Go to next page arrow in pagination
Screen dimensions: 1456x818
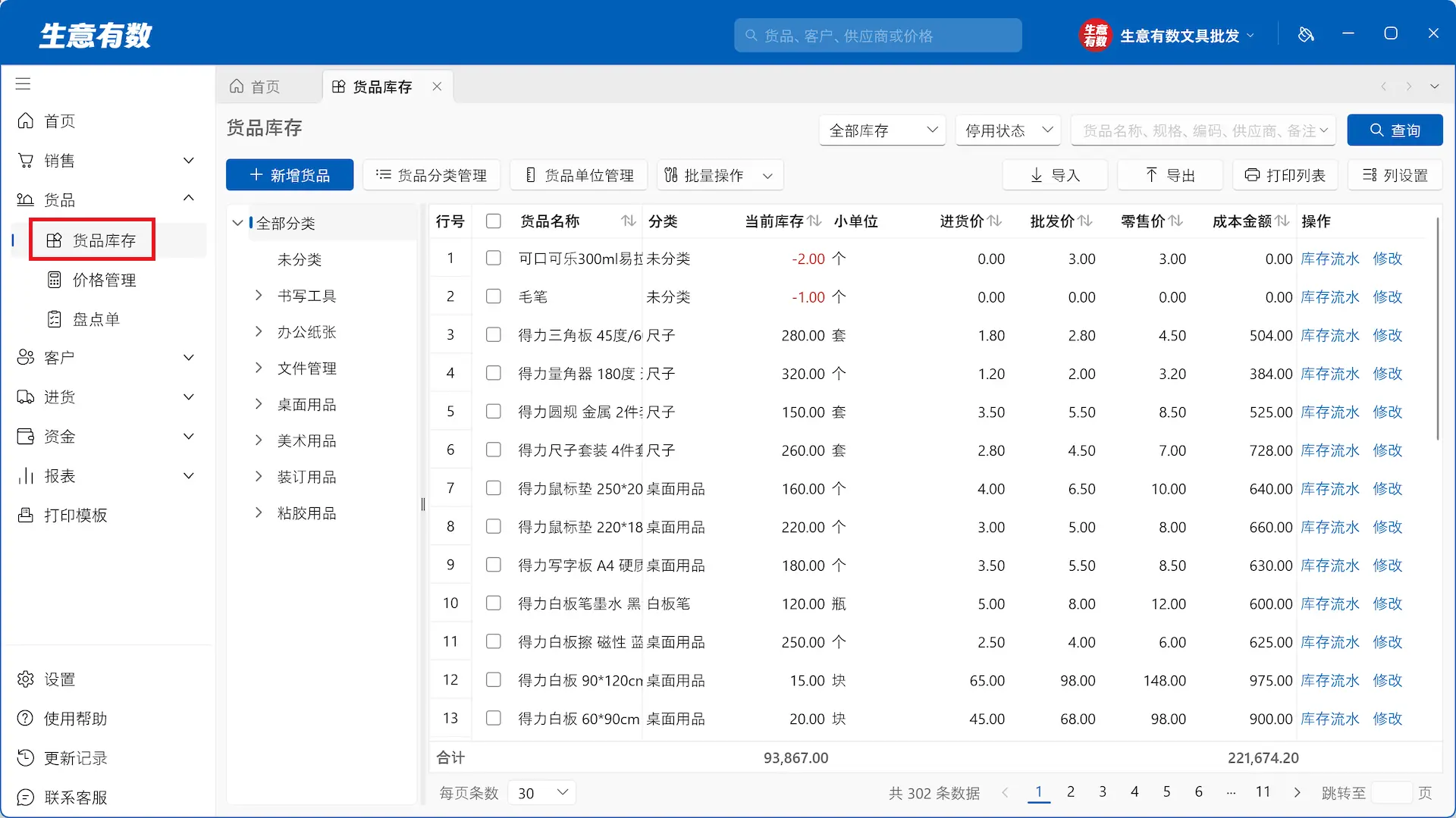pos(1297,793)
